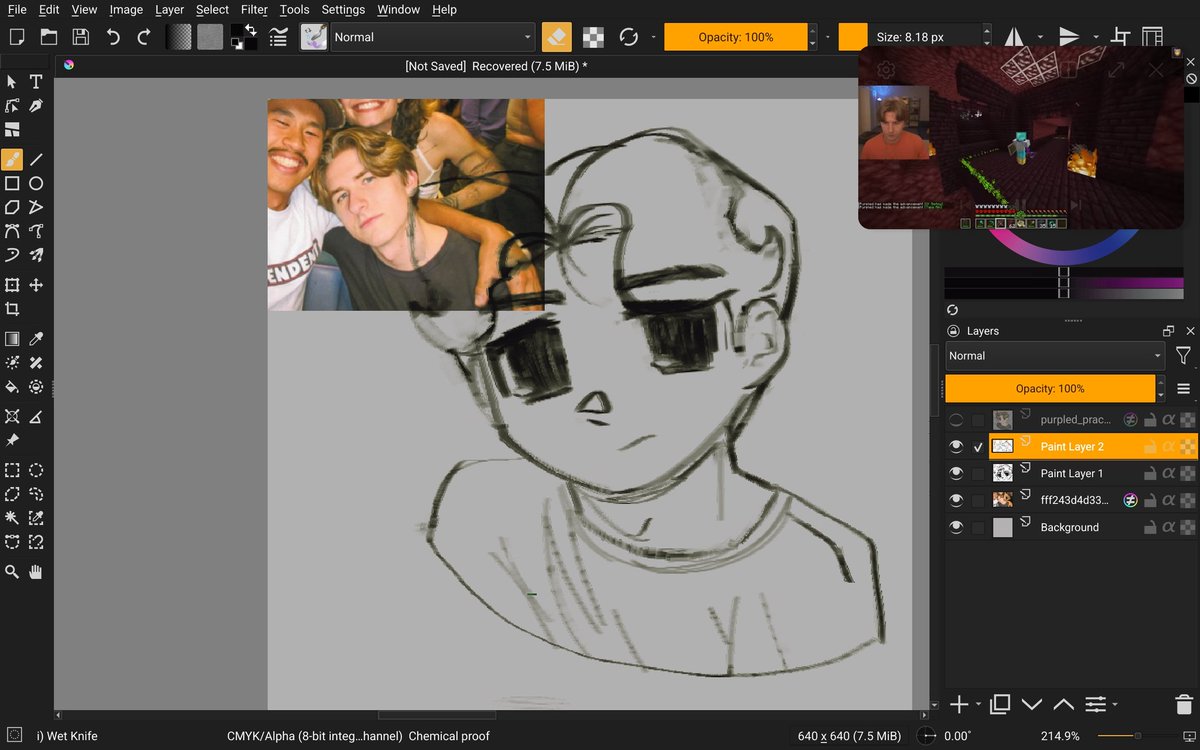Select the Gradient tool
Image resolution: width=1200 pixels, height=750 pixels.
(12, 339)
